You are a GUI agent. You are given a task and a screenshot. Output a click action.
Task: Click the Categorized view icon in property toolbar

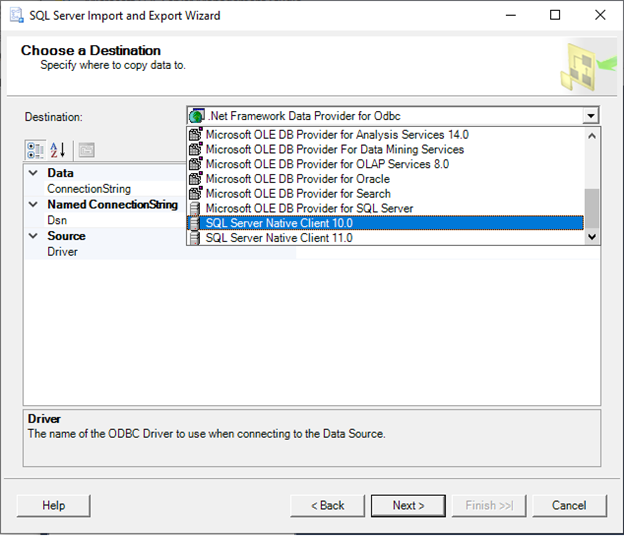pos(35,150)
